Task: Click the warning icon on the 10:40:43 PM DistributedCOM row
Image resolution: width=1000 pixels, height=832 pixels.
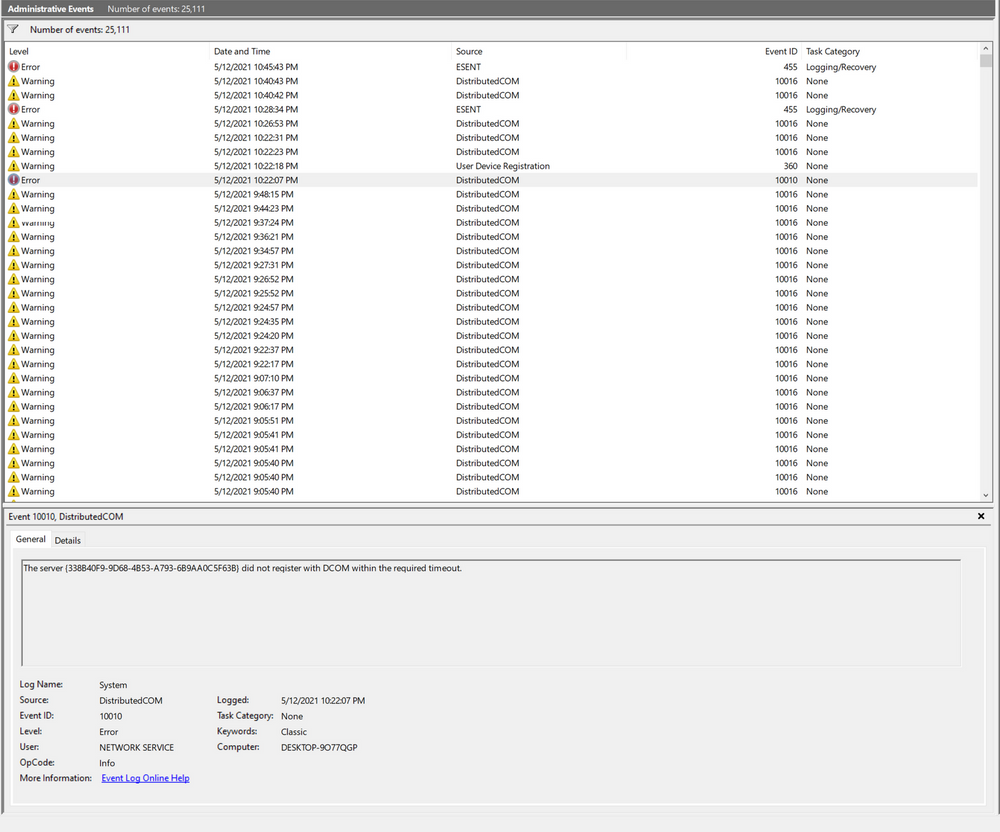Action: (13, 81)
